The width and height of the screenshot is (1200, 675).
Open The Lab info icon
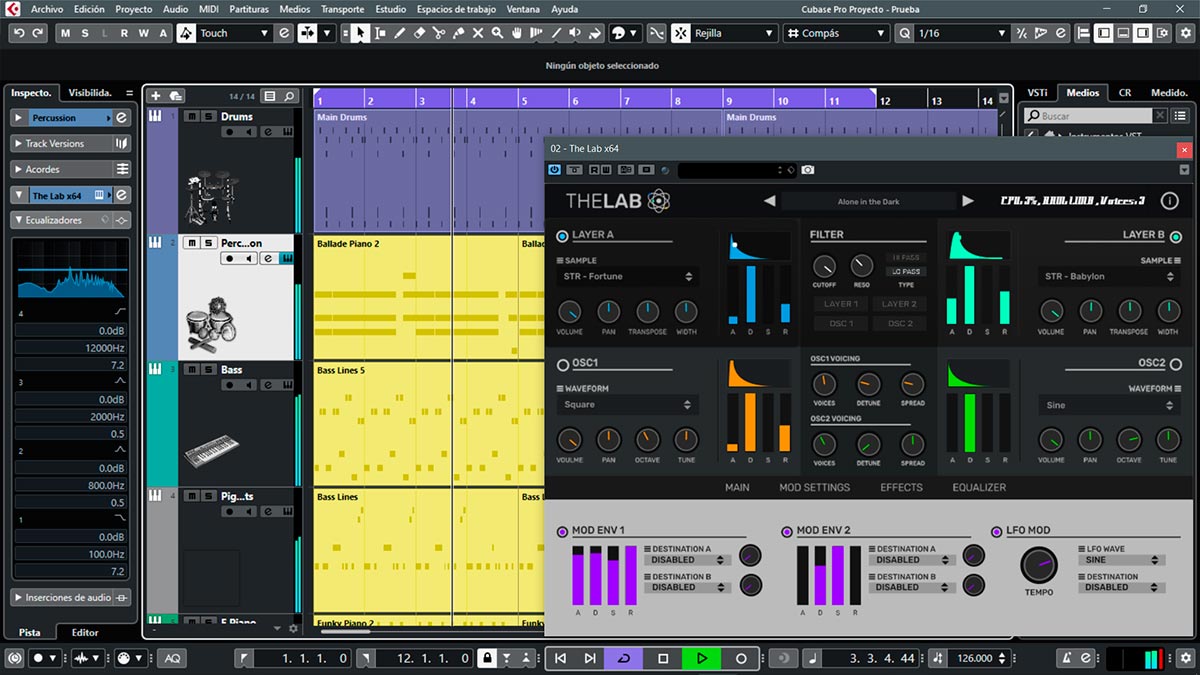(1169, 201)
